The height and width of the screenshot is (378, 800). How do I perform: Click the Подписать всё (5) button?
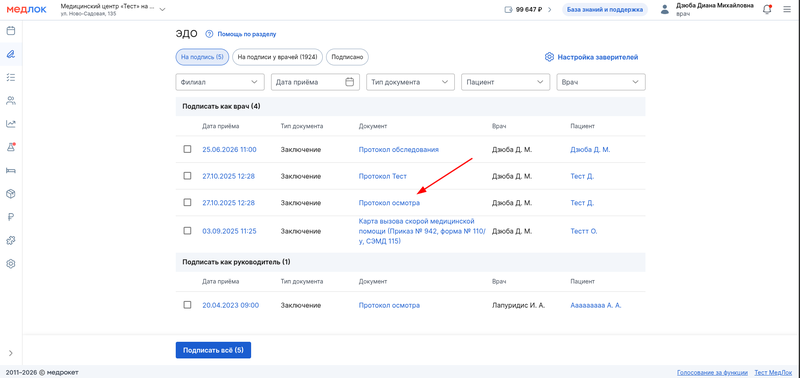213,350
